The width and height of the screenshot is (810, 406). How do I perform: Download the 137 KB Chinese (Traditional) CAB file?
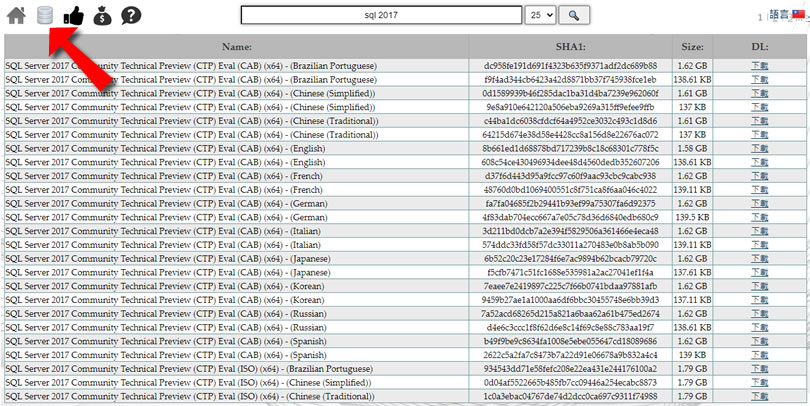(759, 135)
